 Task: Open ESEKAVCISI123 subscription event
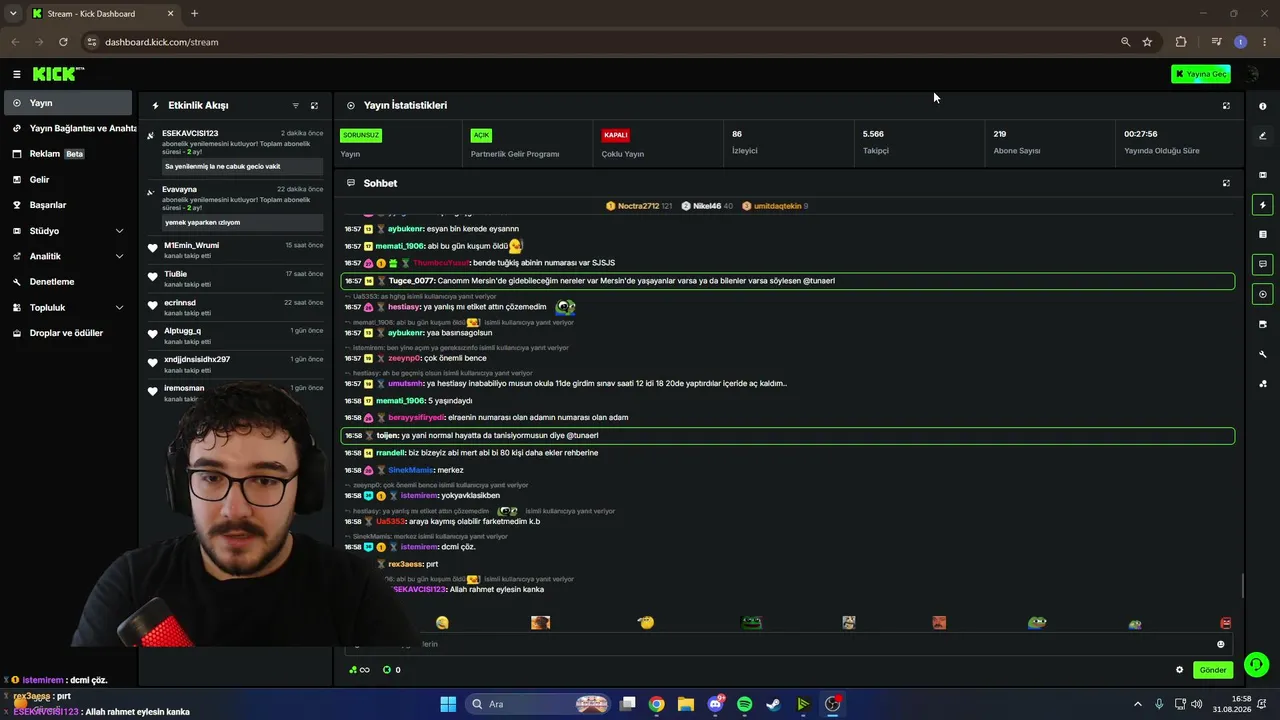point(235,153)
